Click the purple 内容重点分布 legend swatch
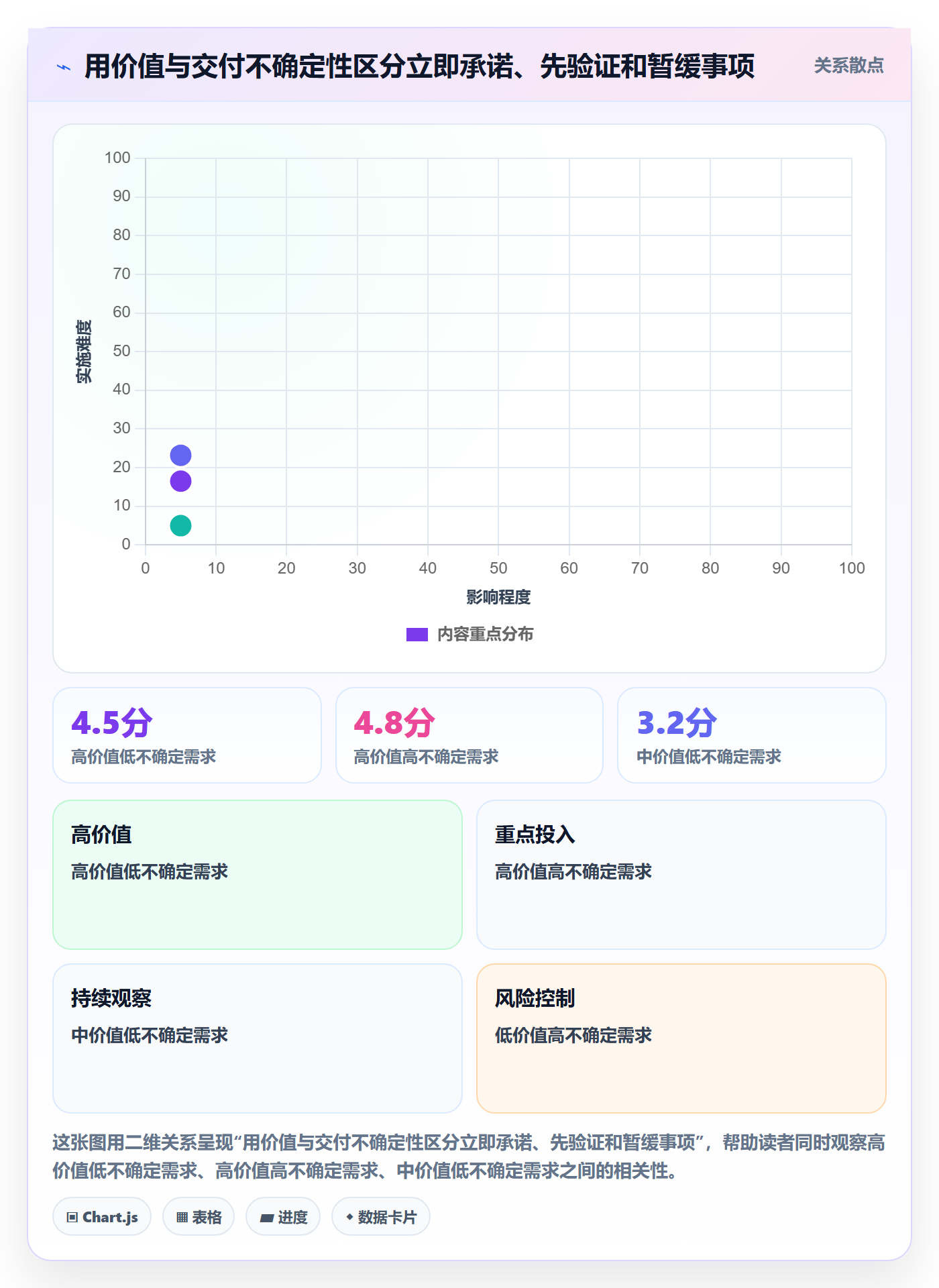The height and width of the screenshot is (1288, 939). coord(417,635)
